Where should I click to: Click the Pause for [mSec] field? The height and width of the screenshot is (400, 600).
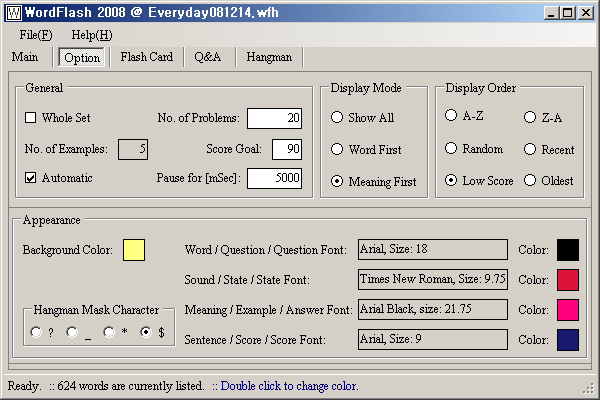(x=274, y=178)
